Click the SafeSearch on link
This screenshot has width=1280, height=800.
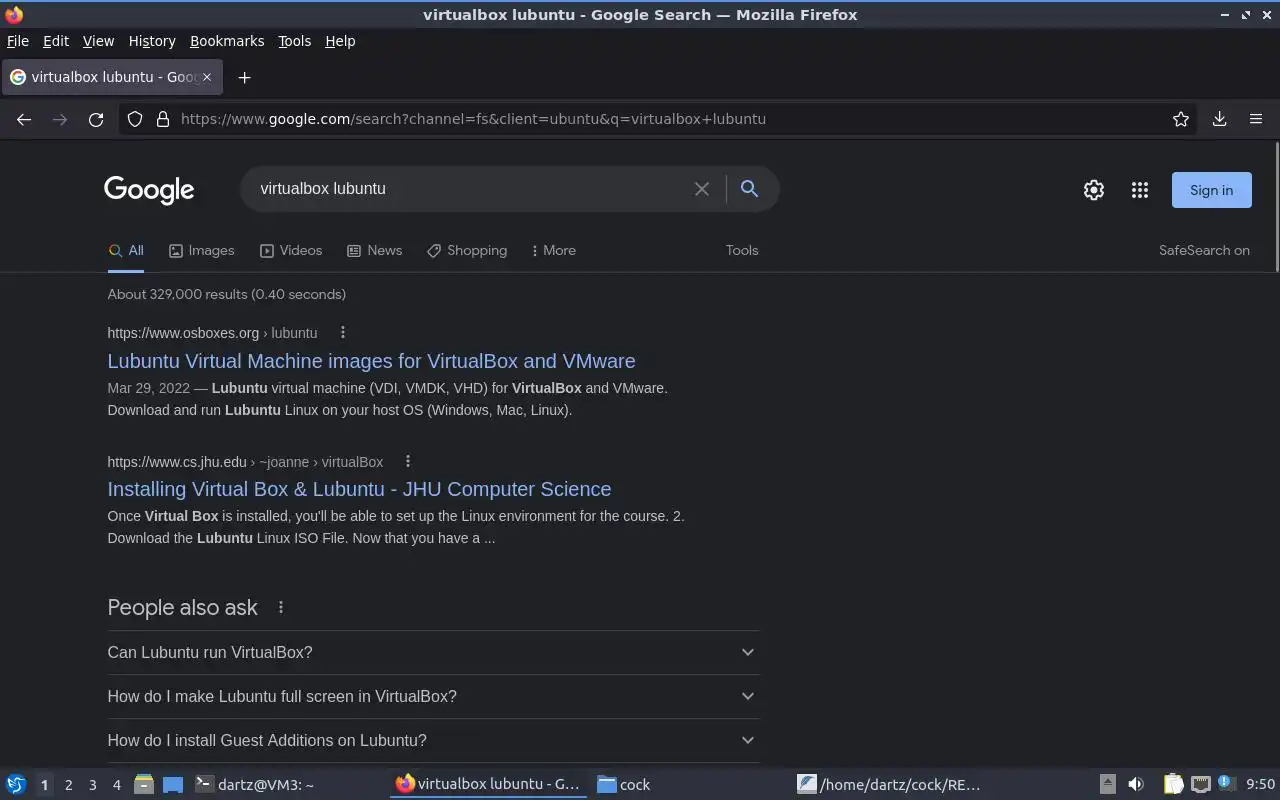[1204, 251]
